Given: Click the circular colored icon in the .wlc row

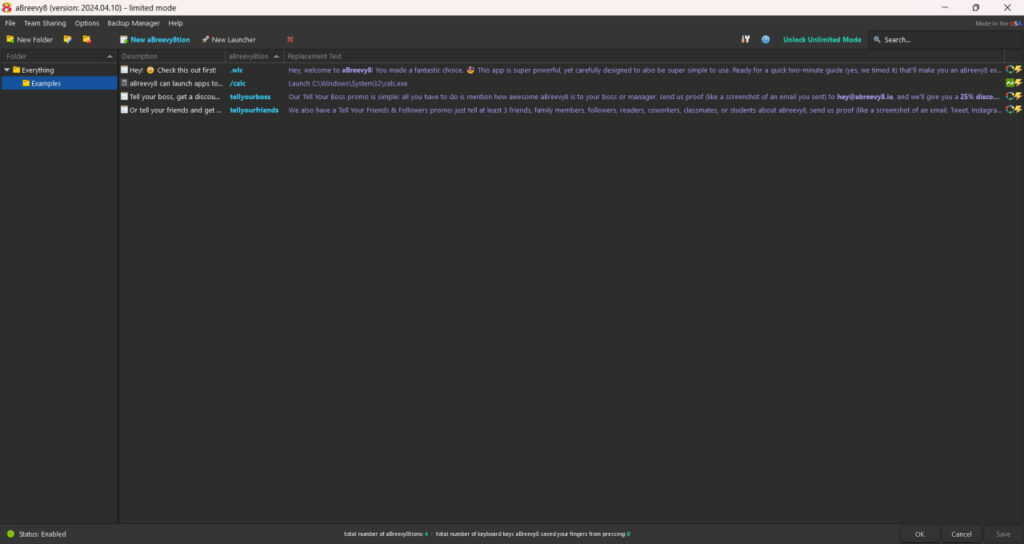Looking at the screenshot, I should tap(1010, 70).
